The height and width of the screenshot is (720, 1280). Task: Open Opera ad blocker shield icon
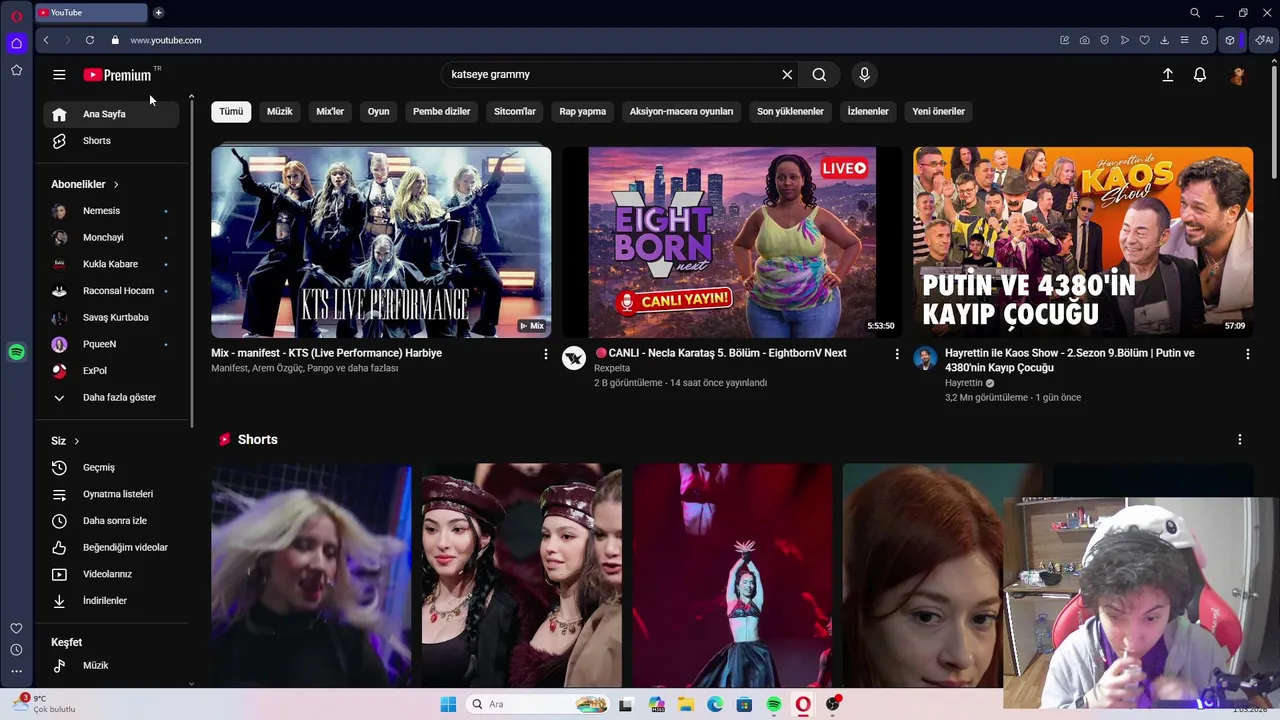[x=1105, y=40]
